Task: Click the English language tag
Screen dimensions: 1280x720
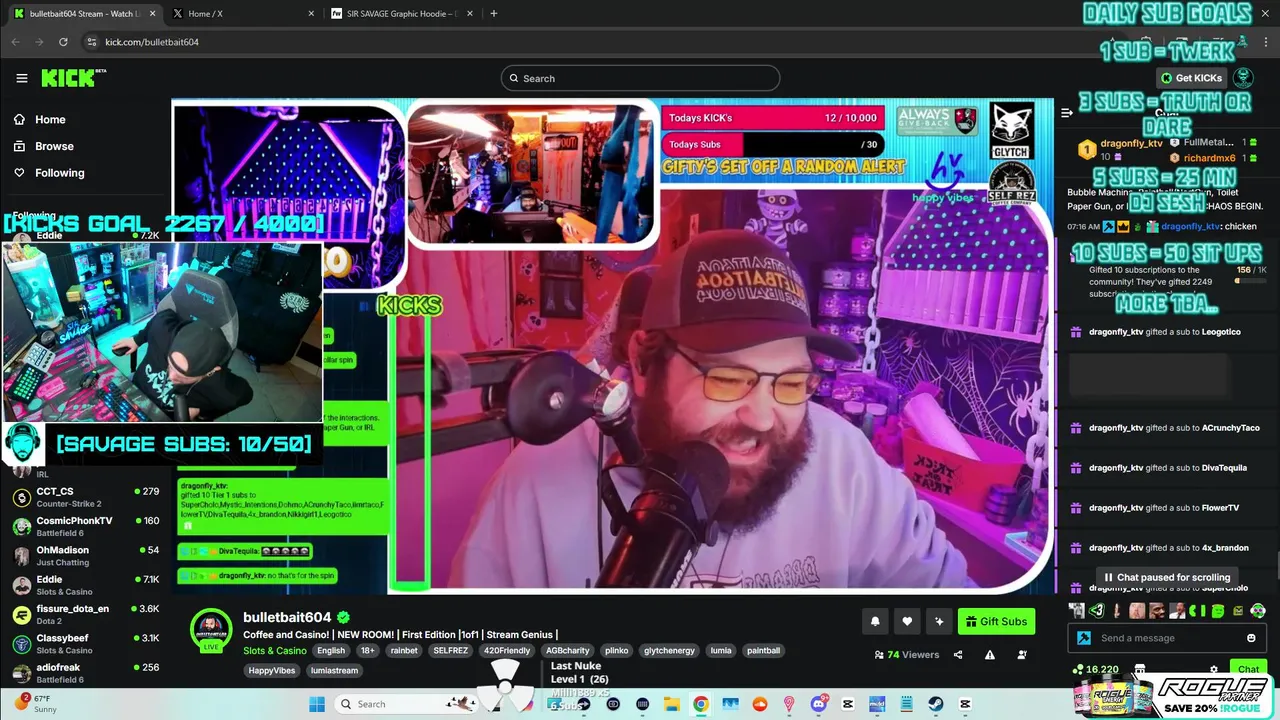Action: coord(330,650)
